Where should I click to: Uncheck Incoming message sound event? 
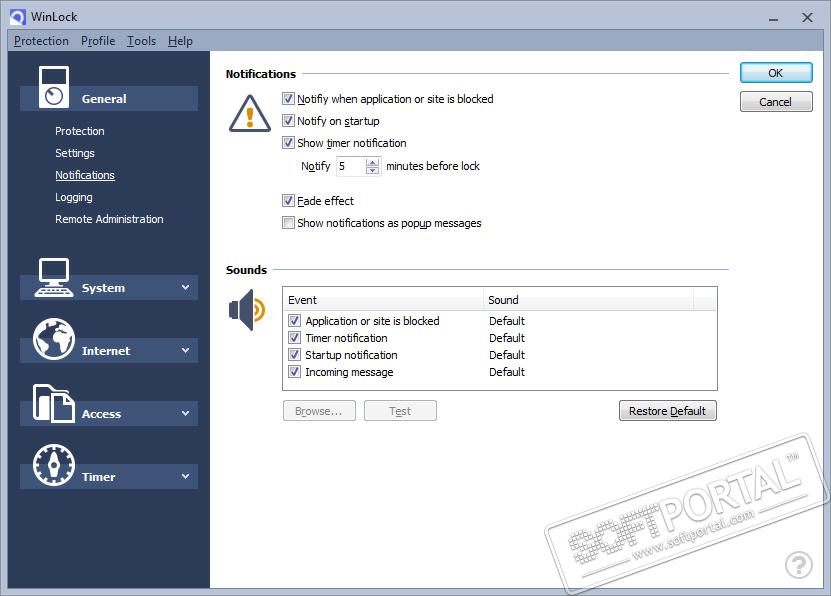tap(294, 371)
